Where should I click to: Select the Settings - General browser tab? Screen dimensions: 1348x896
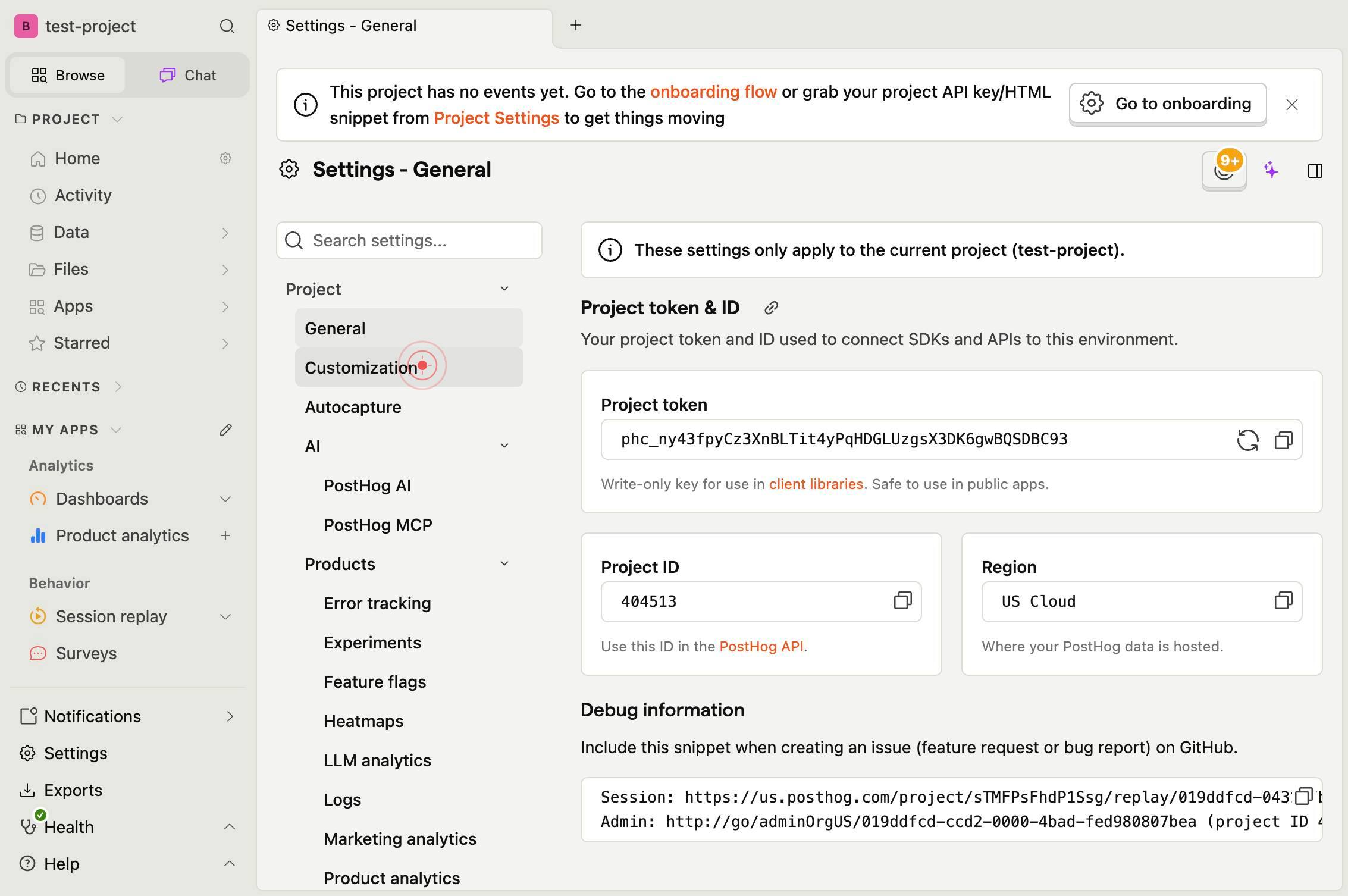[405, 26]
